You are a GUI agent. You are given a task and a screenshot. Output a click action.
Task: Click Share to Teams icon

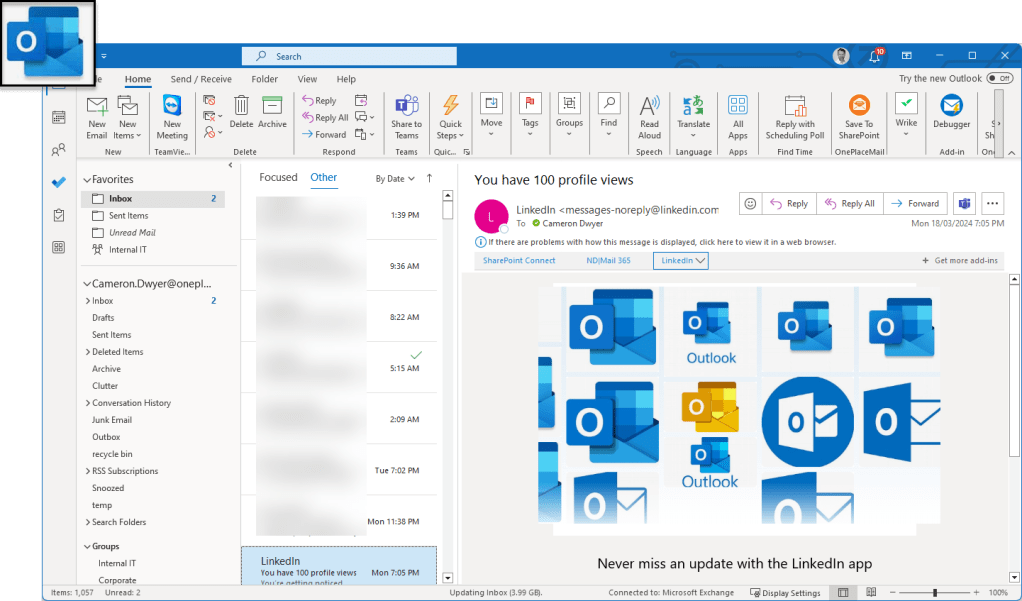point(406,115)
